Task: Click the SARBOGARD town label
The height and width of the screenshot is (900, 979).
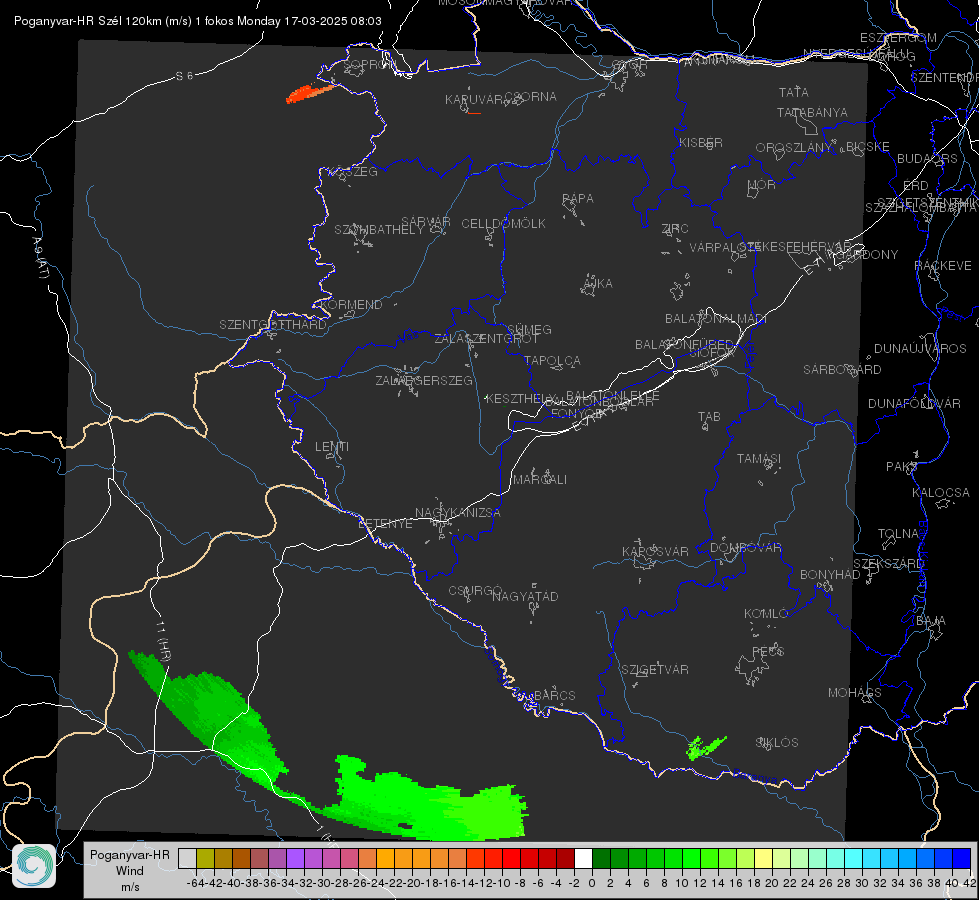Action: click(x=842, y=370)
